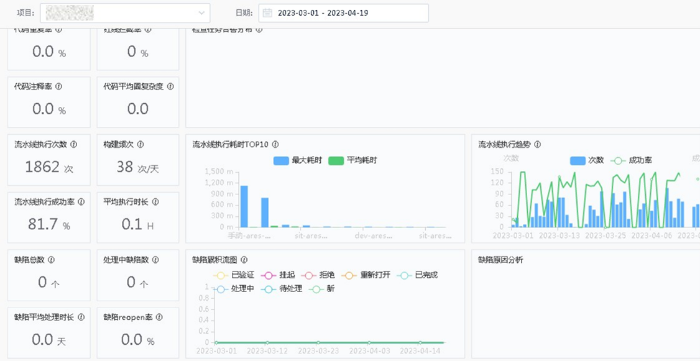Click the calendar icon in date field
Viewport: 700px width, 361px height.
click(x=267, y=13)
